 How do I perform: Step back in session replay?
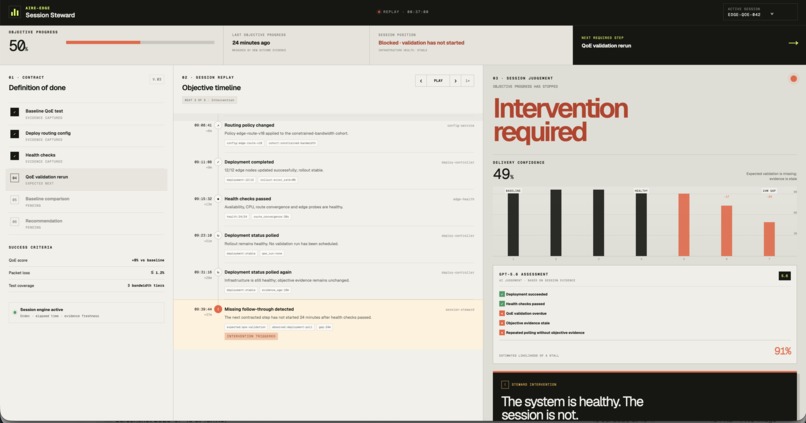point(420,81)
